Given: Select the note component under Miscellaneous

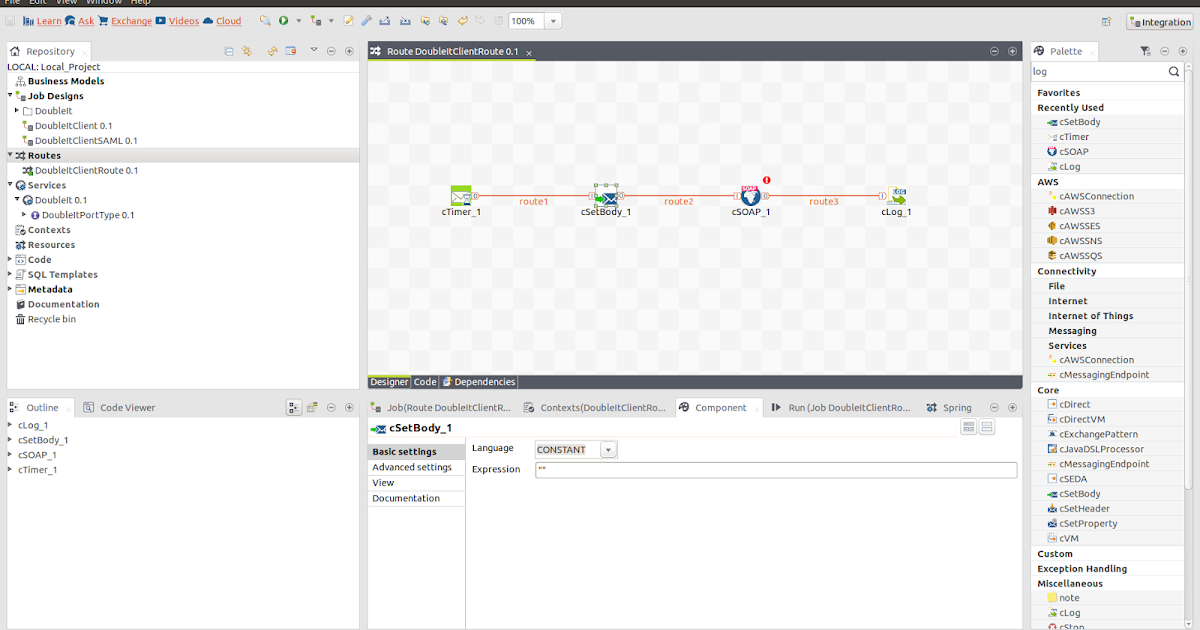Looking at the screenshot, I should click(x=1066, y=597).
